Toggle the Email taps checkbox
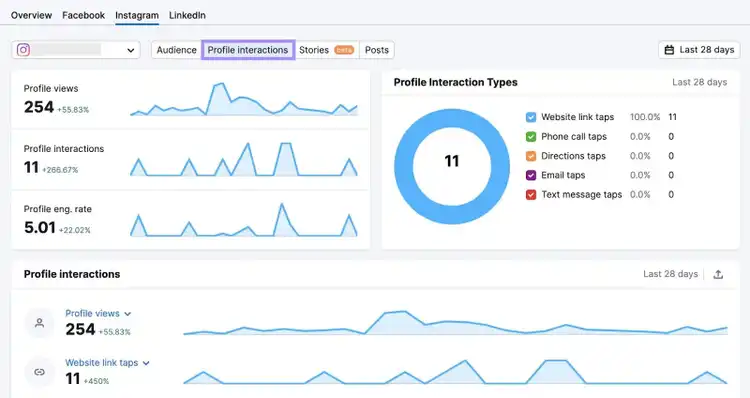 pyautogui.click(x=531, y=175)
